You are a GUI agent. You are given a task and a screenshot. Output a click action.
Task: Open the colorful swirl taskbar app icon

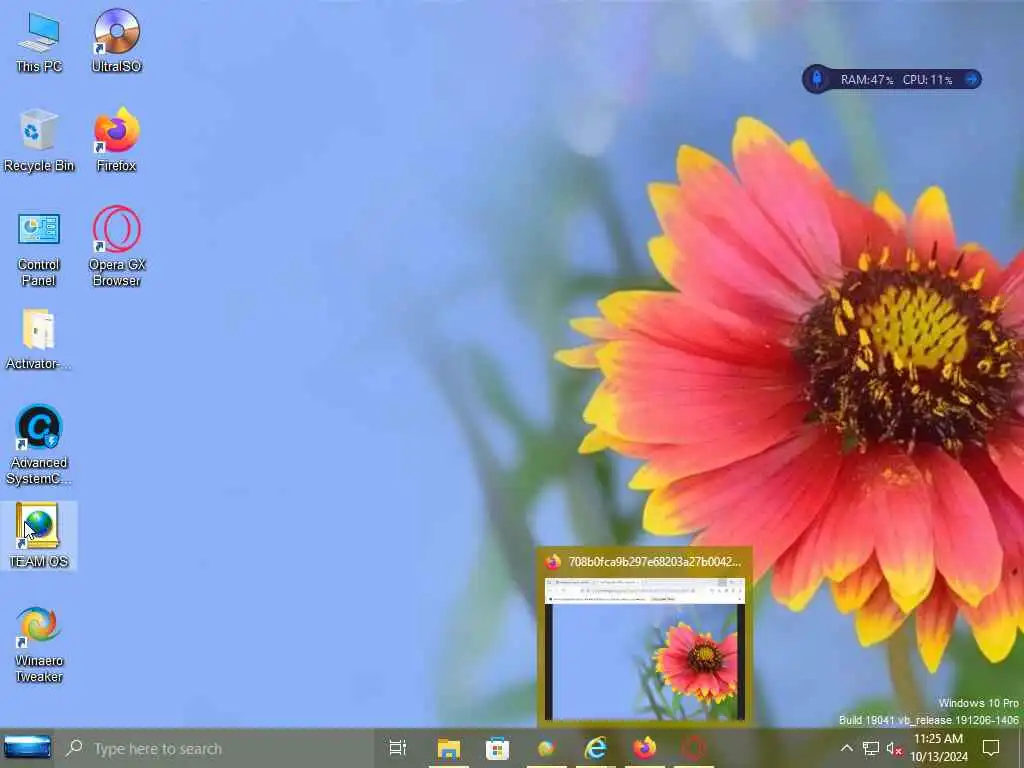click(x=546, y=748)
